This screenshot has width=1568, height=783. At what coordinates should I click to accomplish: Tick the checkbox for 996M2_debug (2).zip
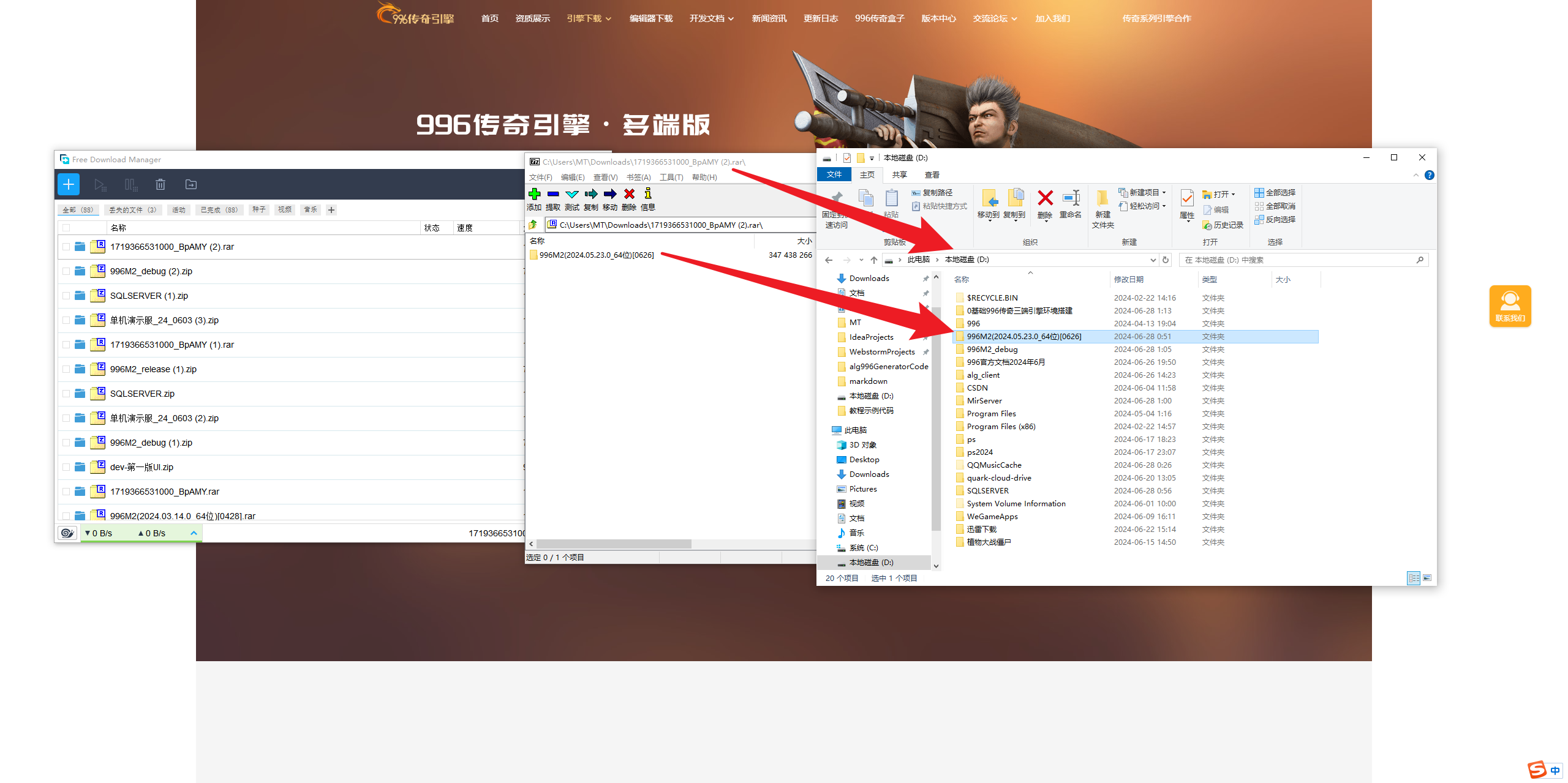pos(66,271)
